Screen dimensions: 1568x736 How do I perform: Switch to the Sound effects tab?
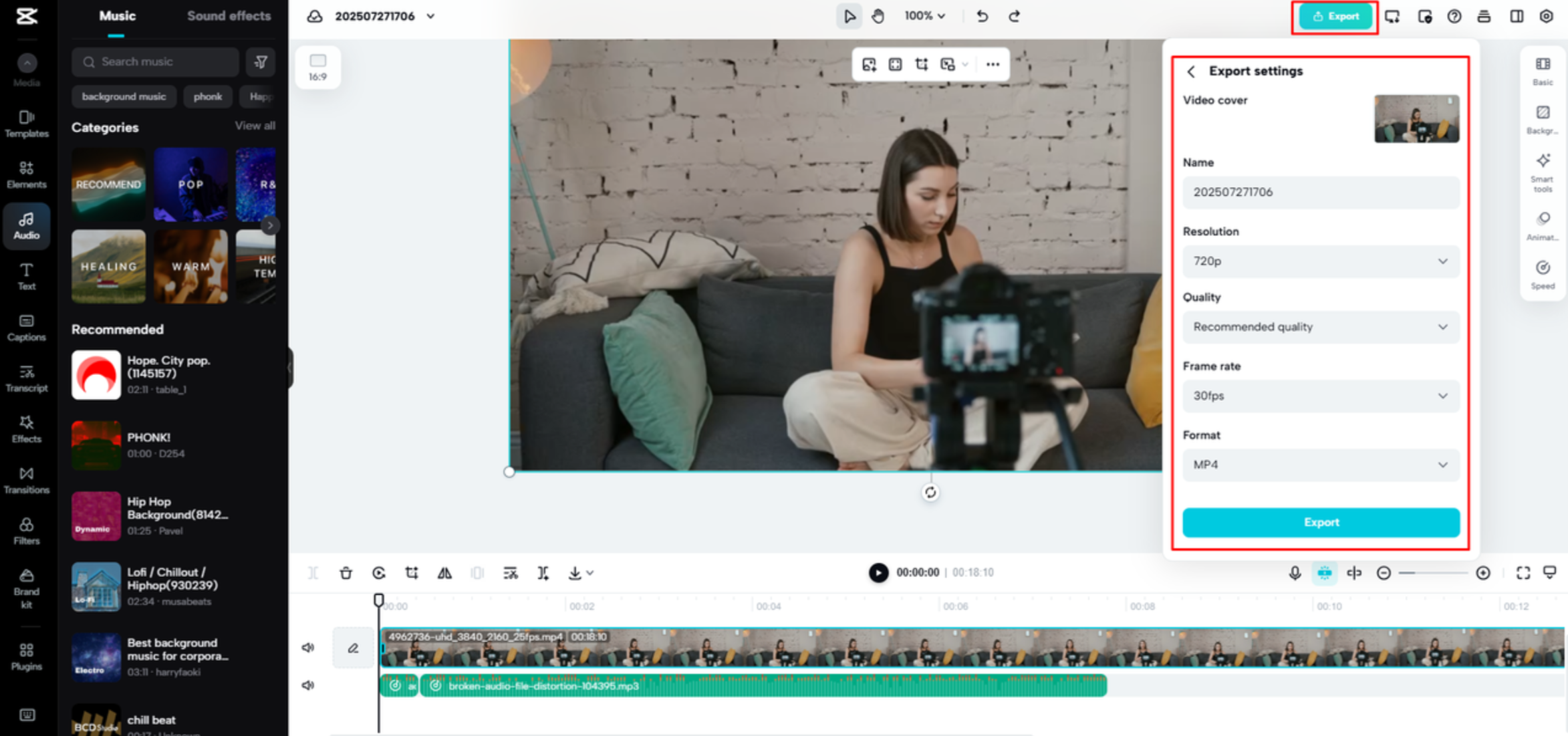pyautogui.click(x=229, y=16)
